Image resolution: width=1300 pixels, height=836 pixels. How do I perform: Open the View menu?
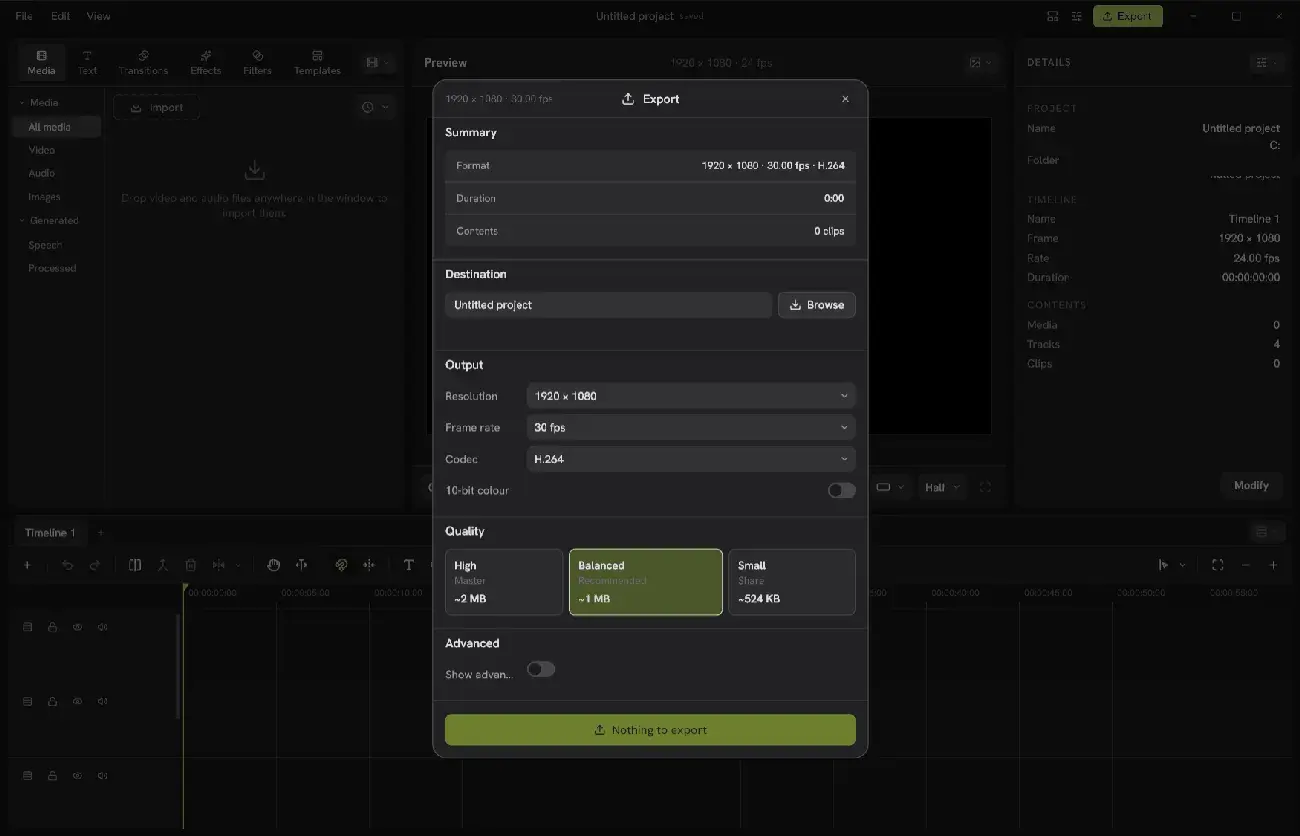click(98, 16)
